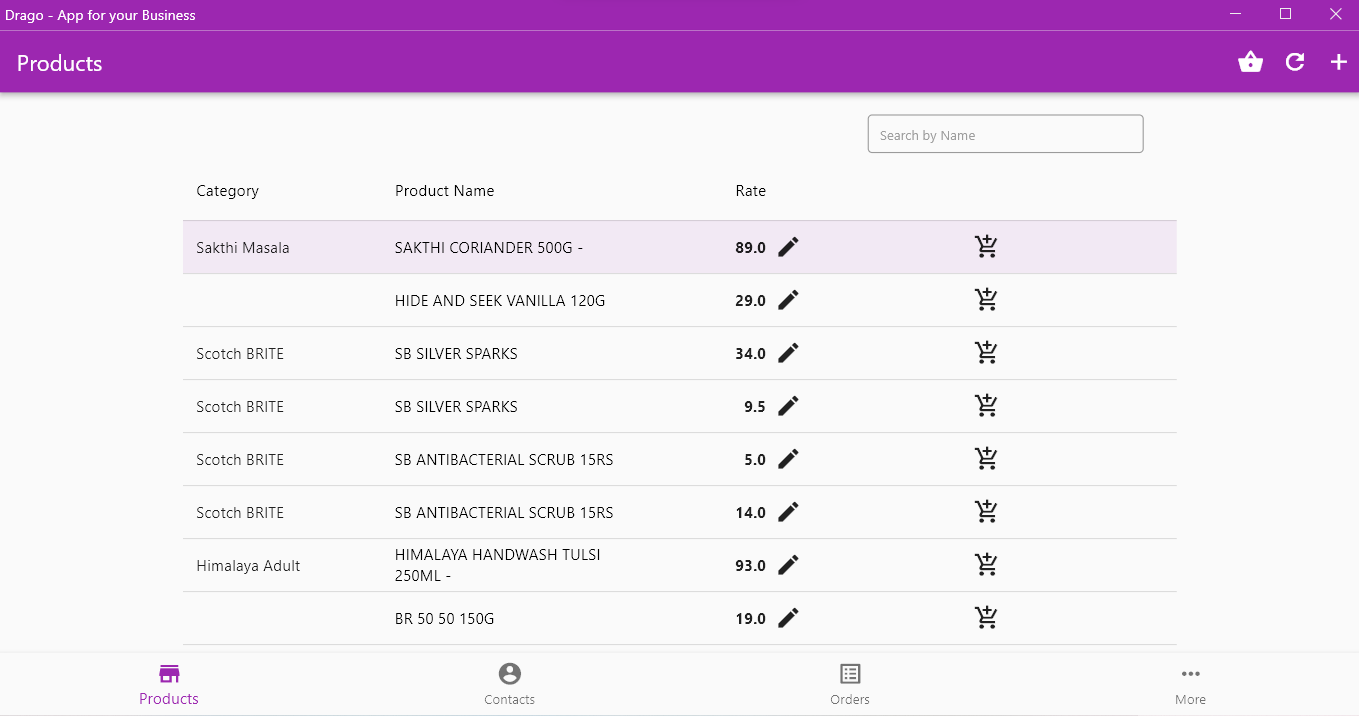Click the Product Name column header
The image size is (1359, 716).
point(444,191)
